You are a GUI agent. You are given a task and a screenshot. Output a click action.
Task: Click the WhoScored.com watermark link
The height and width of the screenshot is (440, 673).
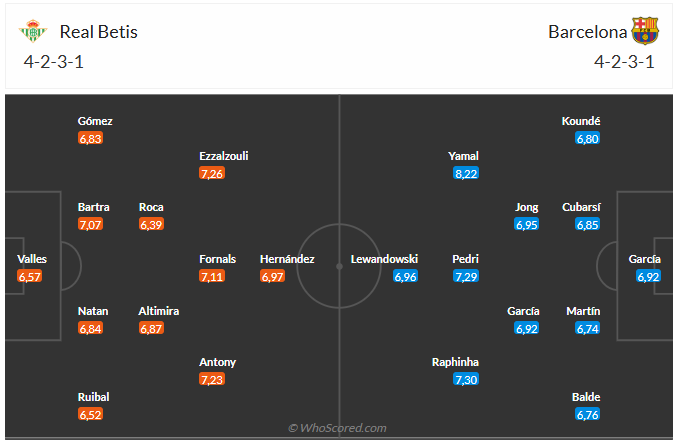point(337,428)
